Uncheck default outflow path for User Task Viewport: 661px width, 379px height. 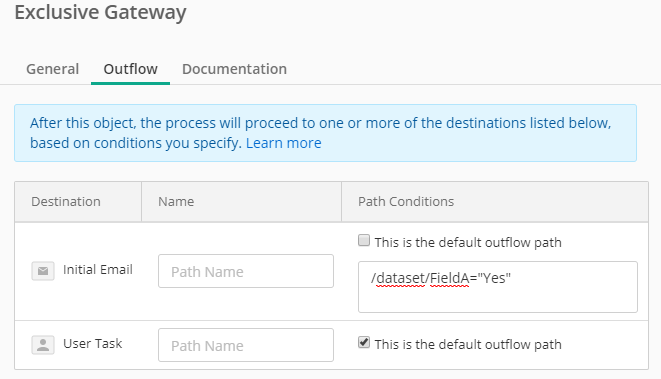[x=364, y=342]
